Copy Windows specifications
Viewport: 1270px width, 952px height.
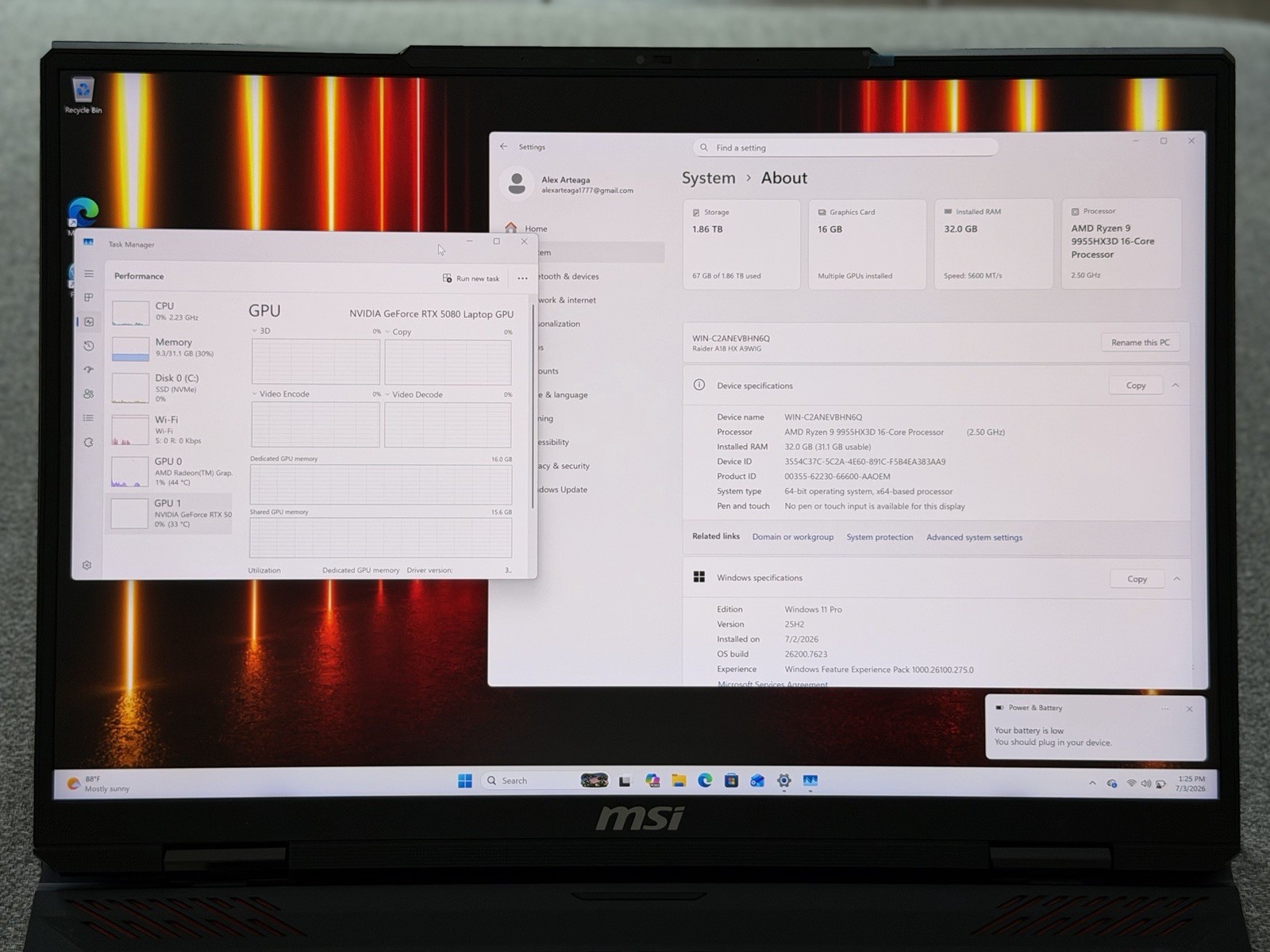[1137, 579]
